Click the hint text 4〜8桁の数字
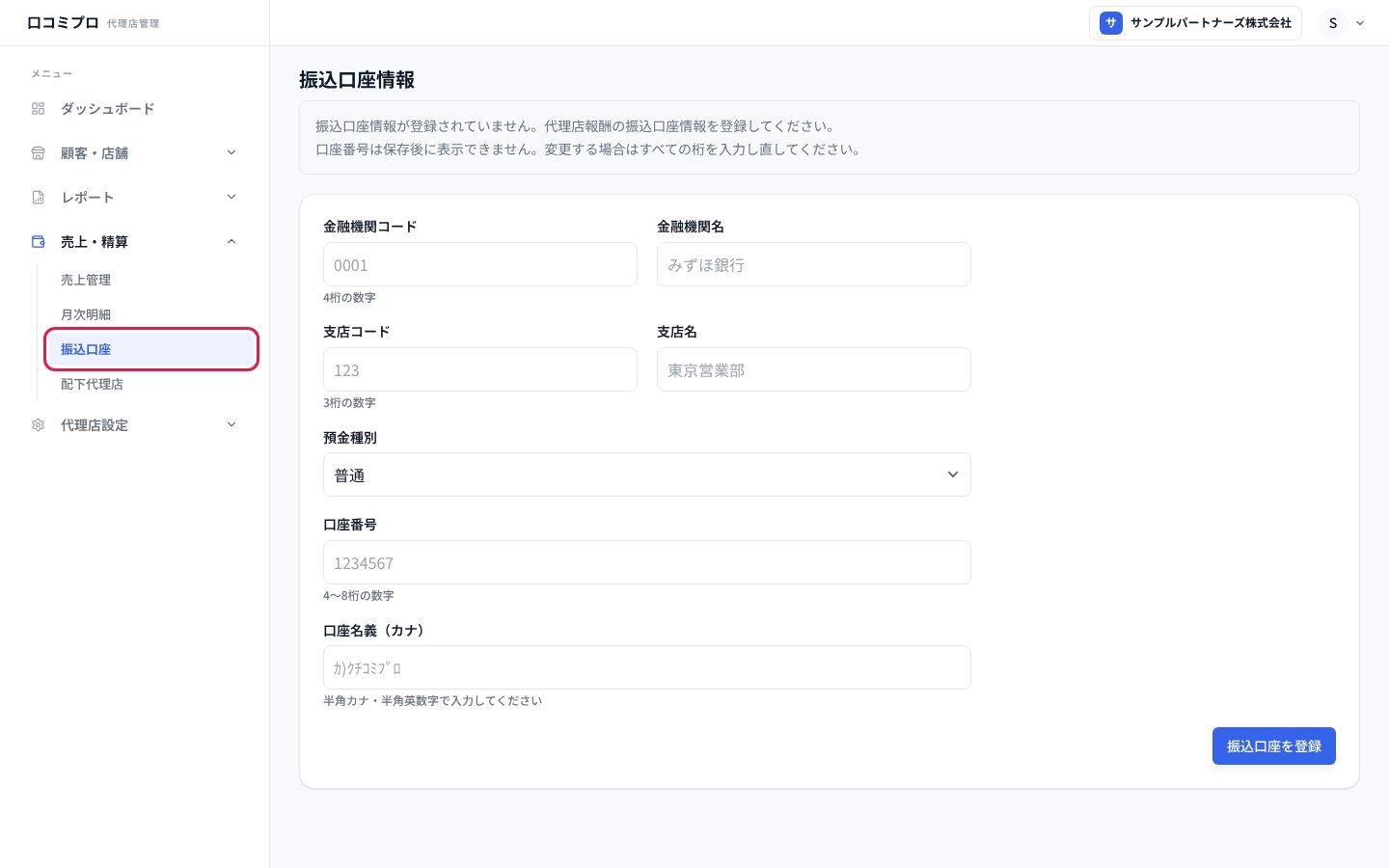The image size is (1389, 868). [x=358, y=596]
